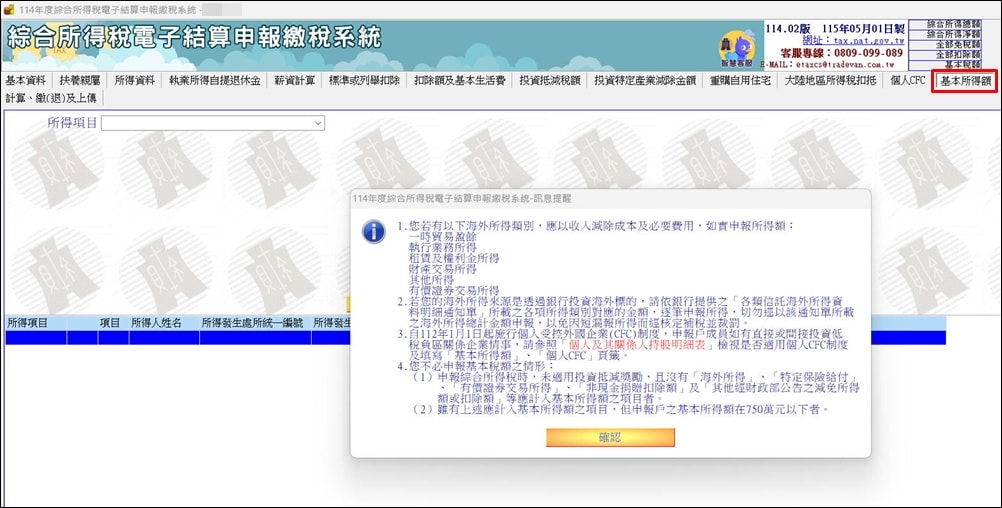Screen dimensions: 1002x508
Task: Open the 所得項目 dropdown list
Action: point(213,123)
